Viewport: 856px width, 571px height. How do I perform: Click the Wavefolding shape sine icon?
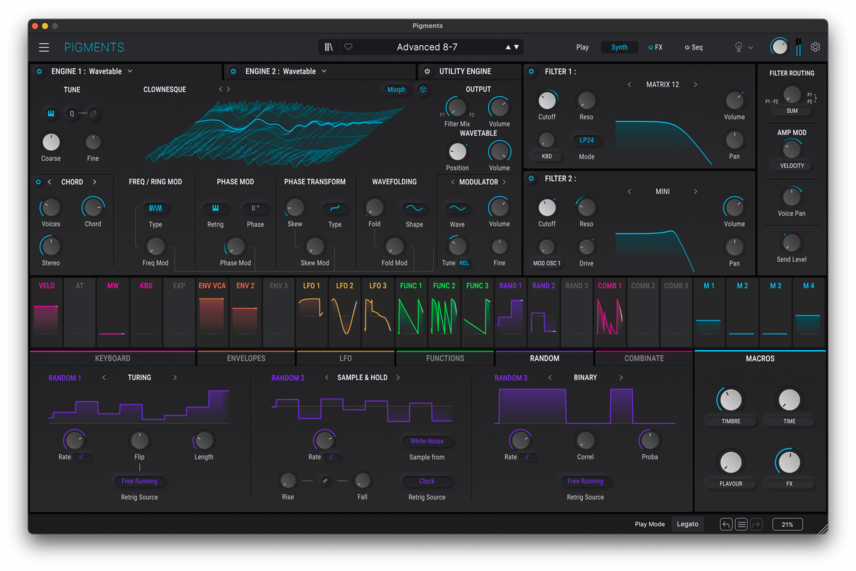pos(414,208)
